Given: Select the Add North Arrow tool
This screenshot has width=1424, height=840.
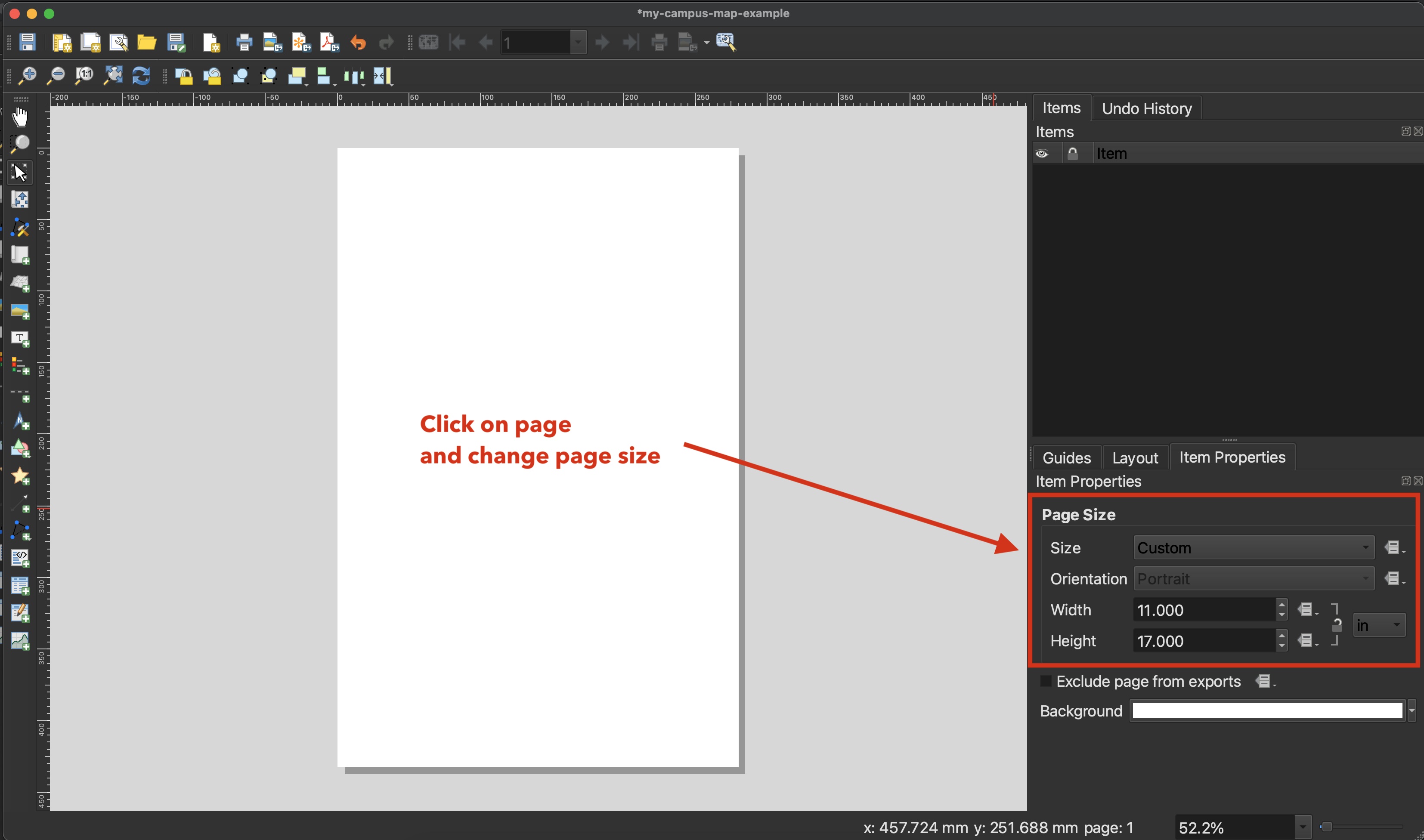Looking at the screenshot, I should (20, 422).
